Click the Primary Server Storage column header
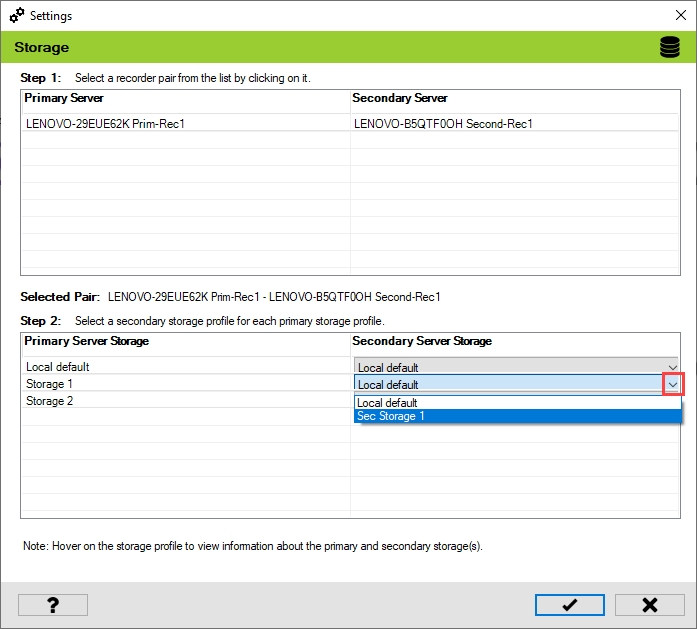697x629 pixels. point(86,341)
